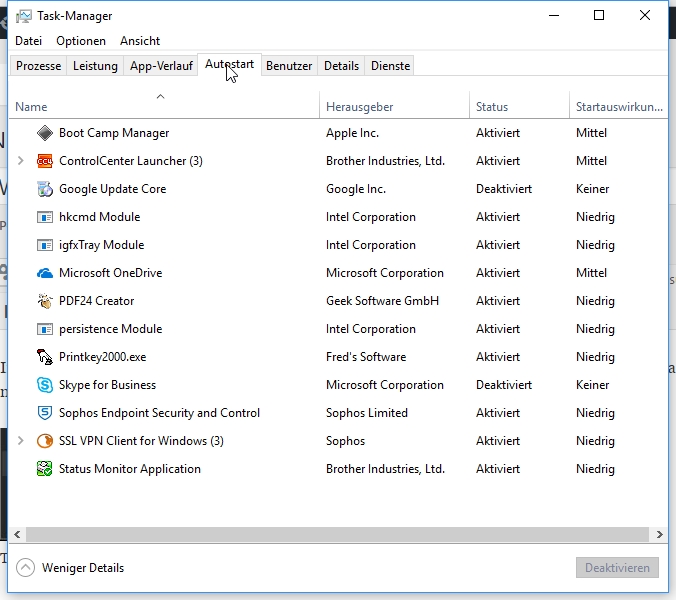
Task: Click the horizontal scrollbar track
Action: click(x=337, y=534)
